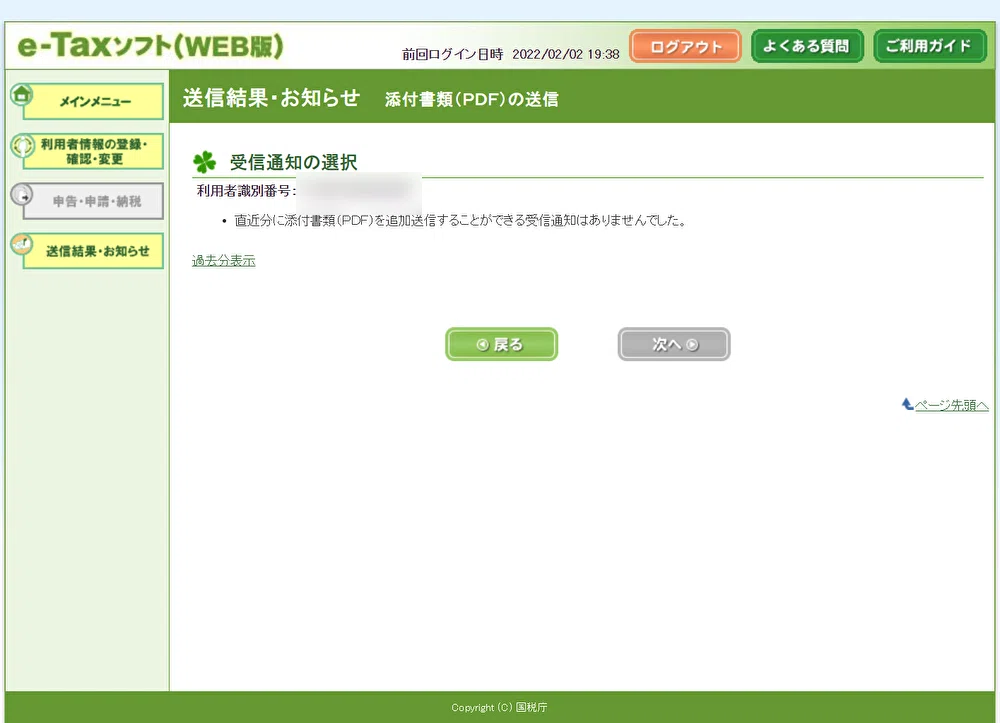
Task: Click the 次へ button
Action: (674, 344)
